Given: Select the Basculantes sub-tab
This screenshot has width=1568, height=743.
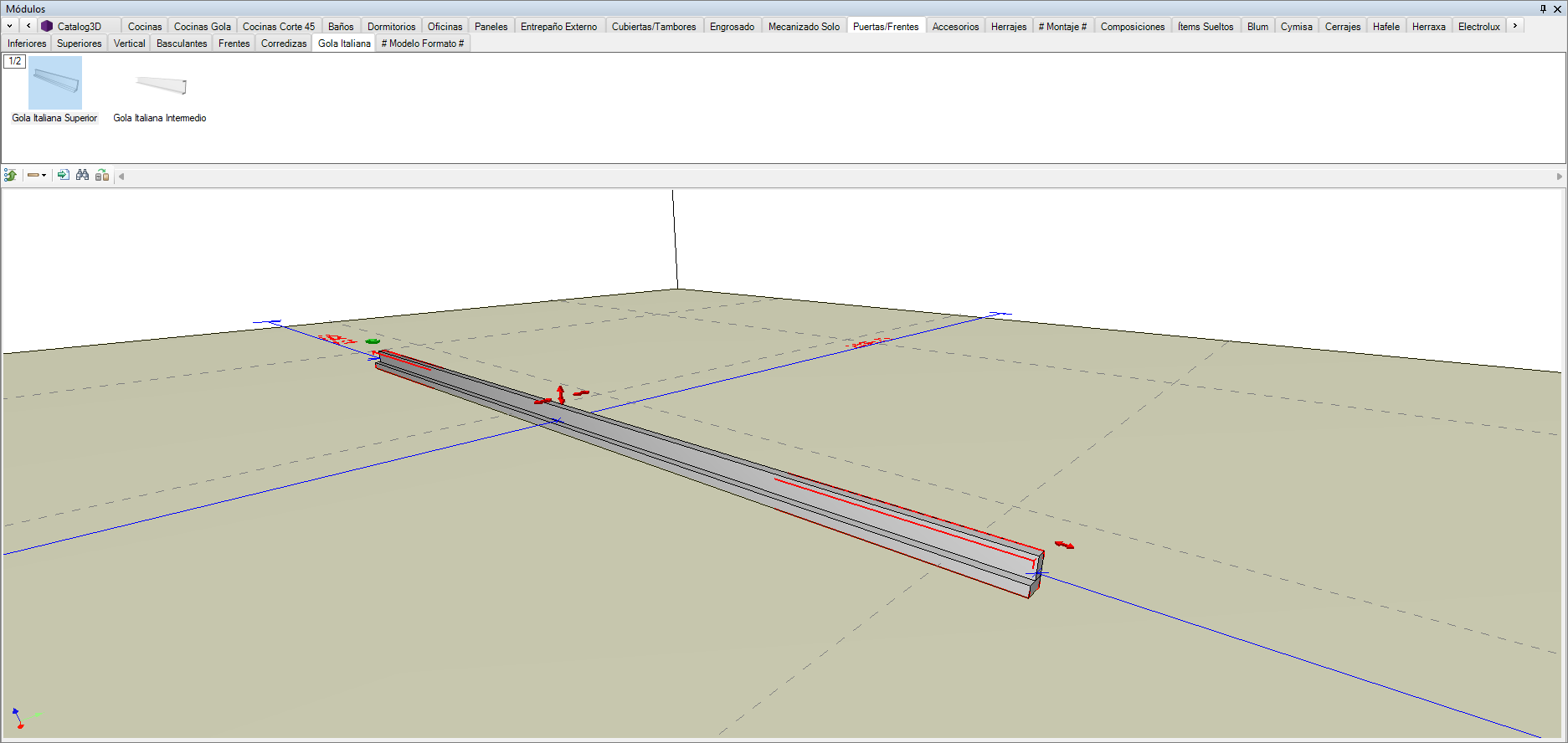Looking at the screenshot, I should coord(182,44).
